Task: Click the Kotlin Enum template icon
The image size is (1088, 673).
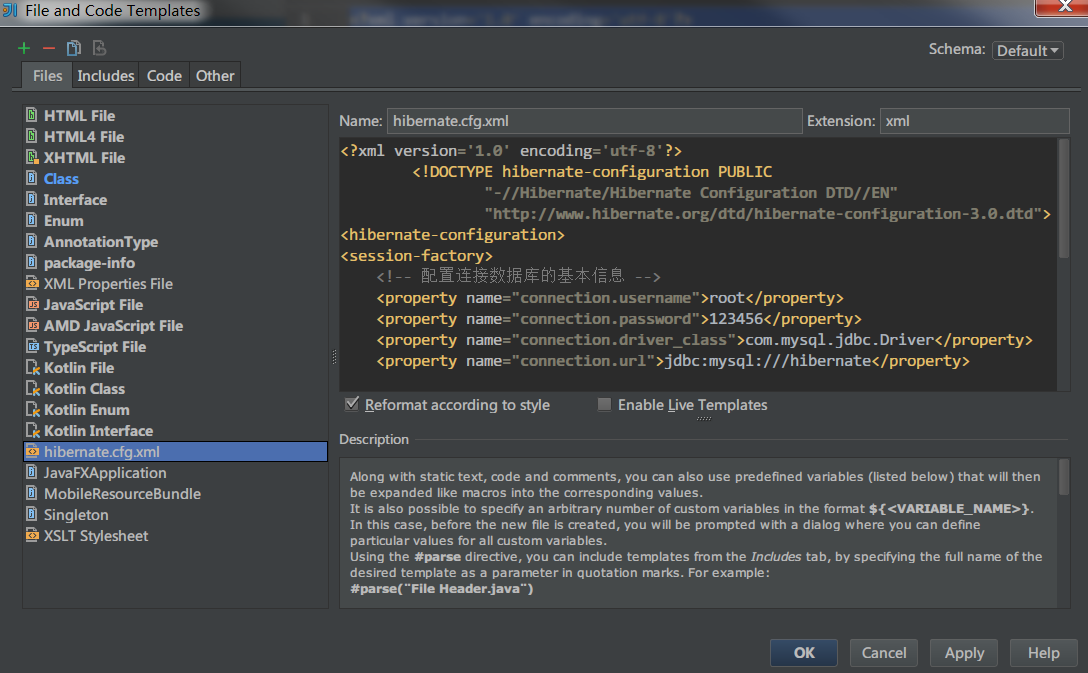Action: [32, 409]
